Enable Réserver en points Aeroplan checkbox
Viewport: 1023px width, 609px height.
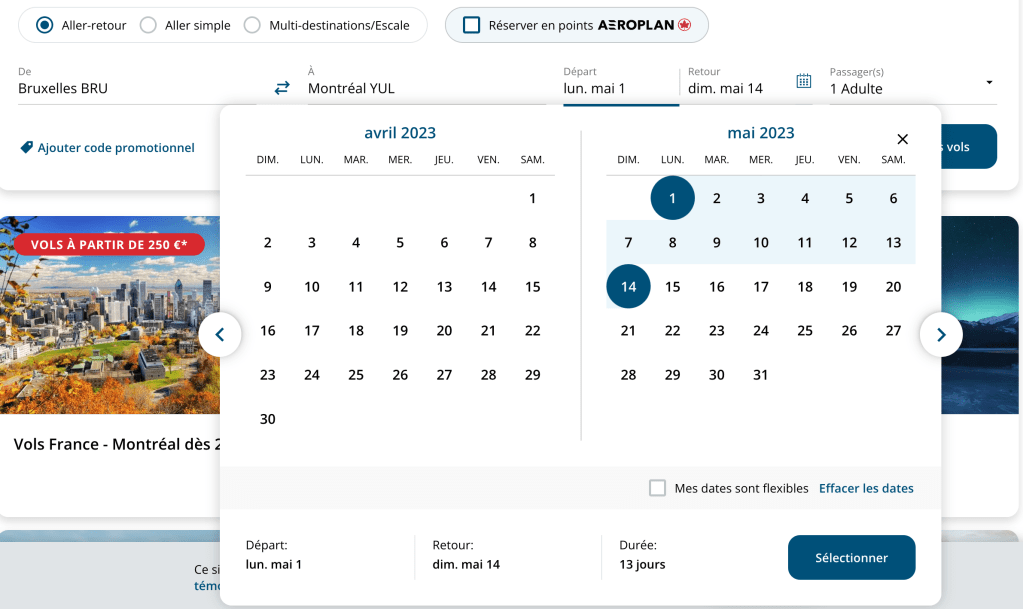[x=472, y=25]
